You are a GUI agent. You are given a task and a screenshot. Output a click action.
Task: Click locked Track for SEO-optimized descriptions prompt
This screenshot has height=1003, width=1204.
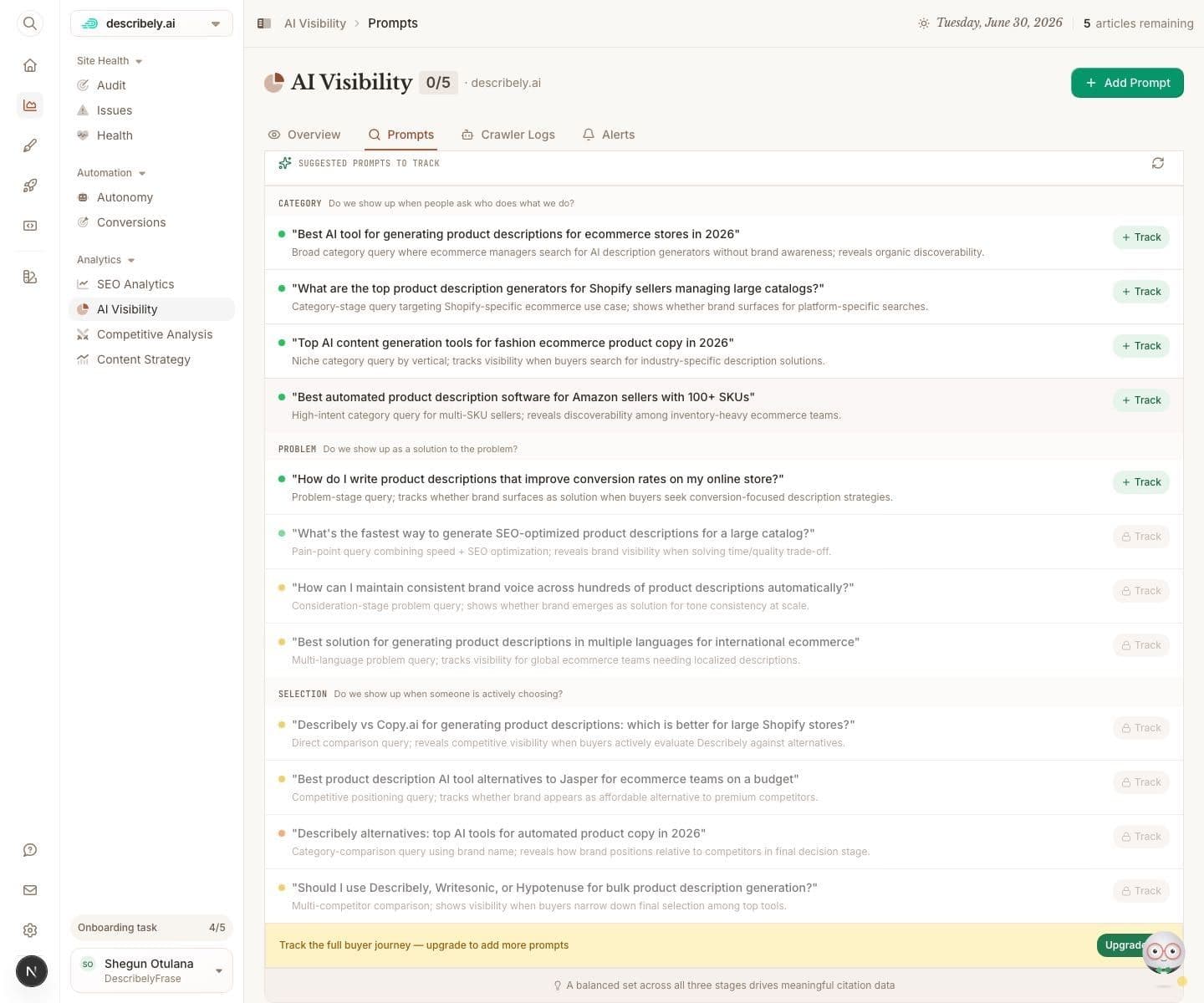(1141, 537)
